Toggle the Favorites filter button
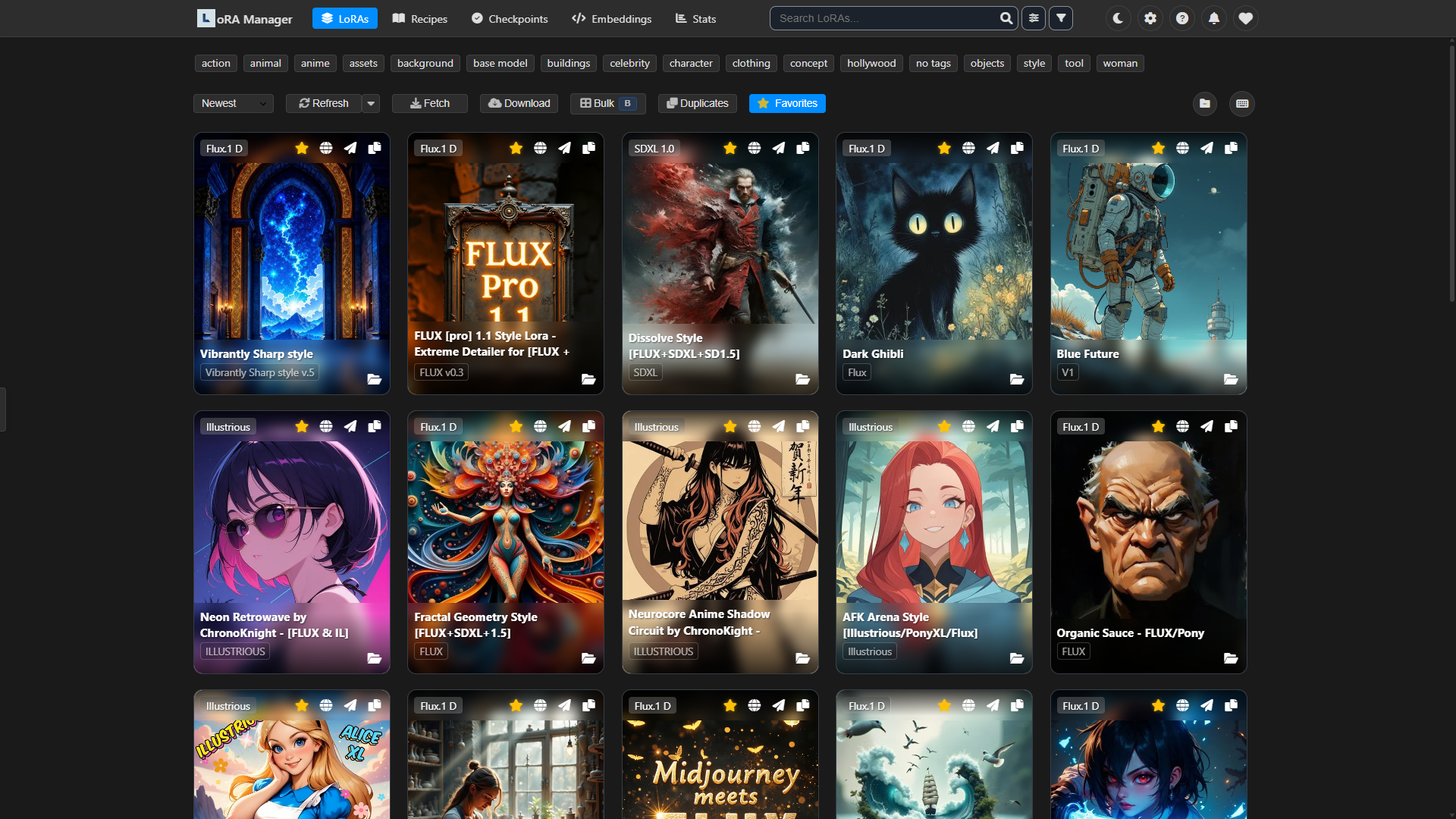The width and height of the screenshot is (1456, 819). click(787, 103)
